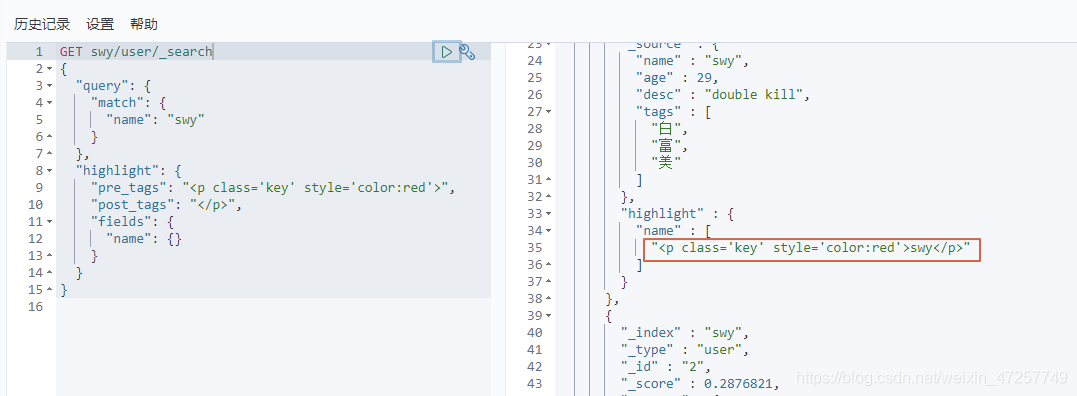Click the "desc" : "double kill" output line

click(723, 95)
